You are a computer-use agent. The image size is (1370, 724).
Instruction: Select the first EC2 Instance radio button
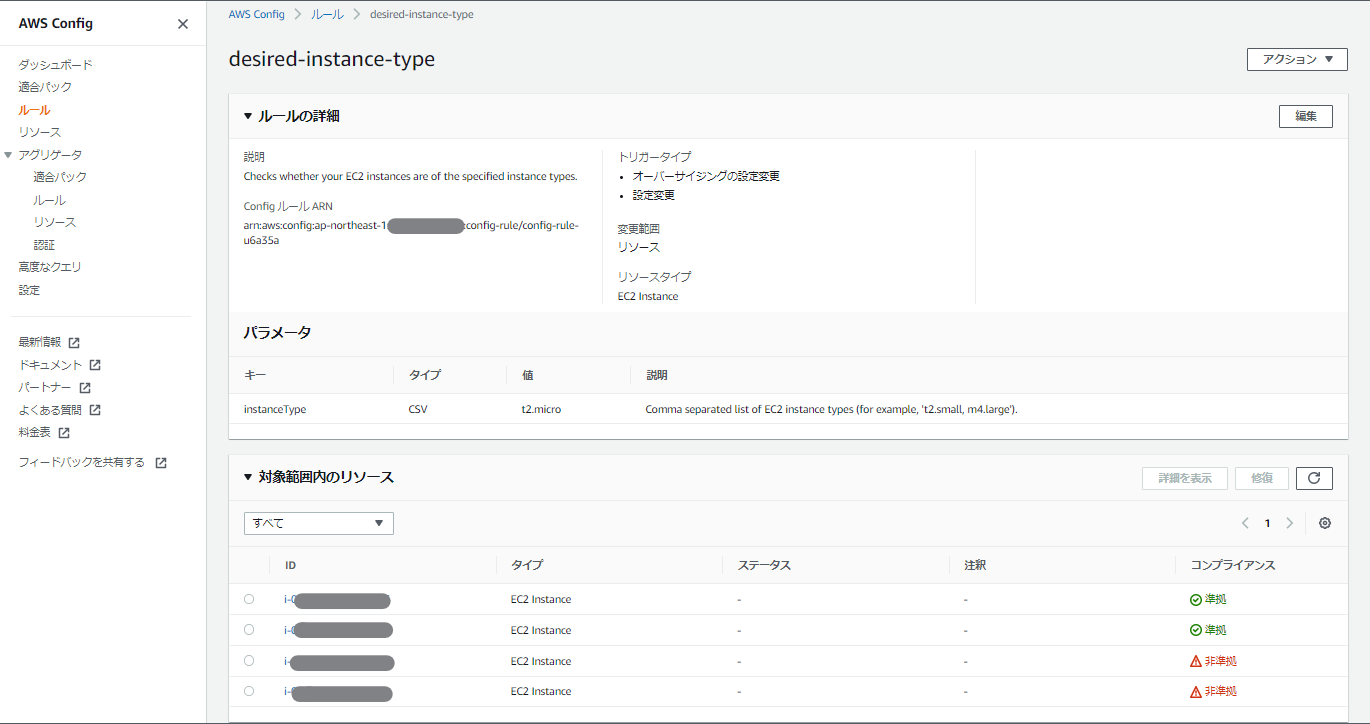point(249,598)
